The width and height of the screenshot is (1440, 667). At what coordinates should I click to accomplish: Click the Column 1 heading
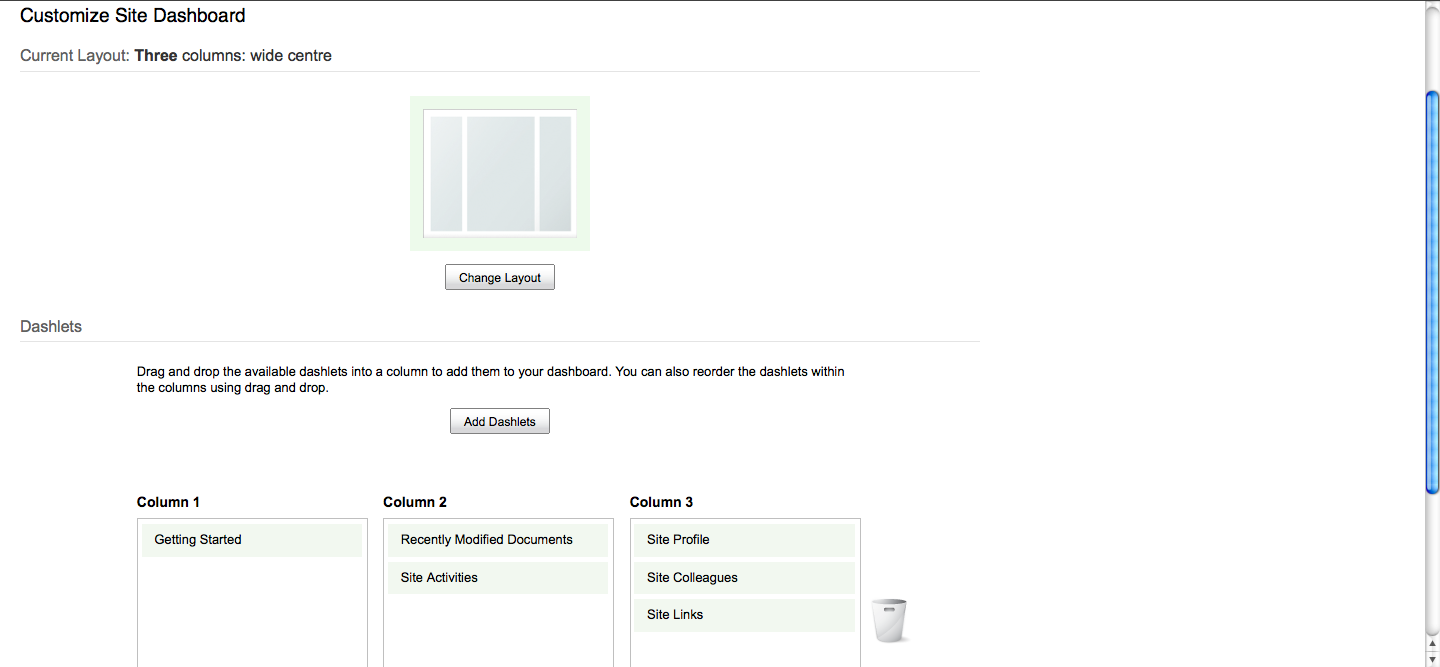(168, 502)
